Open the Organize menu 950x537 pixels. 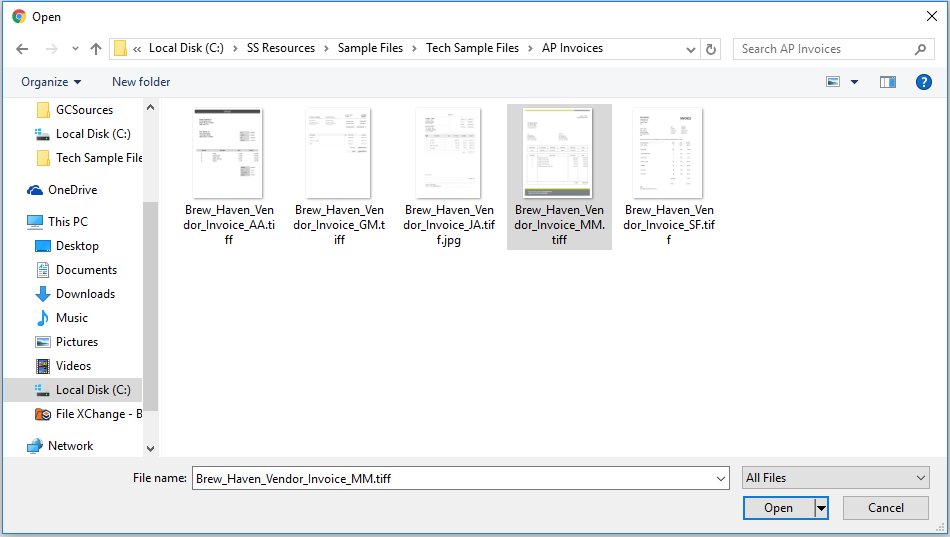click(x=51, y=82)
